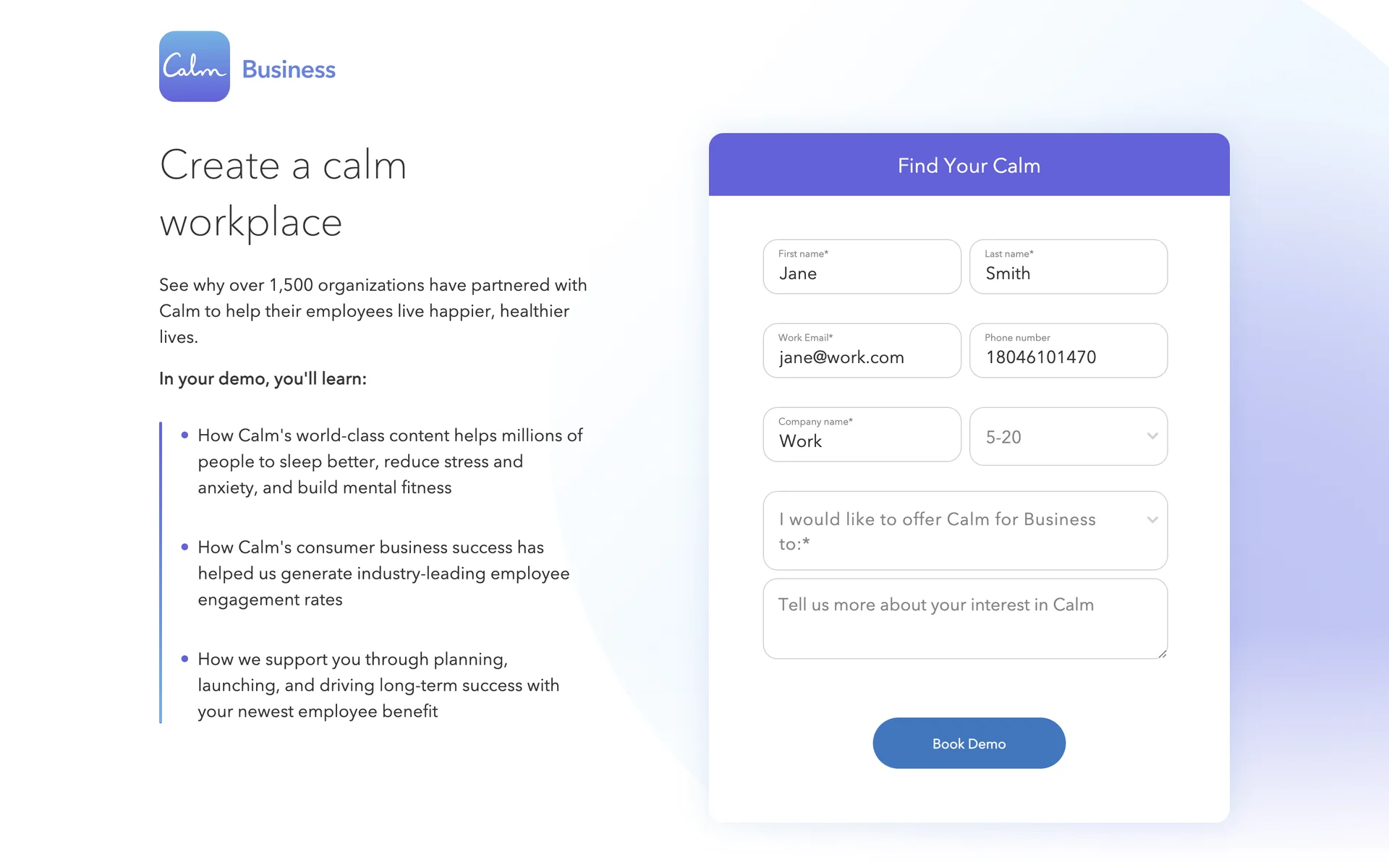Click the 'Tell us more about your interest' textarea
Screen dimensions: 1389x868
coord(964,618)
